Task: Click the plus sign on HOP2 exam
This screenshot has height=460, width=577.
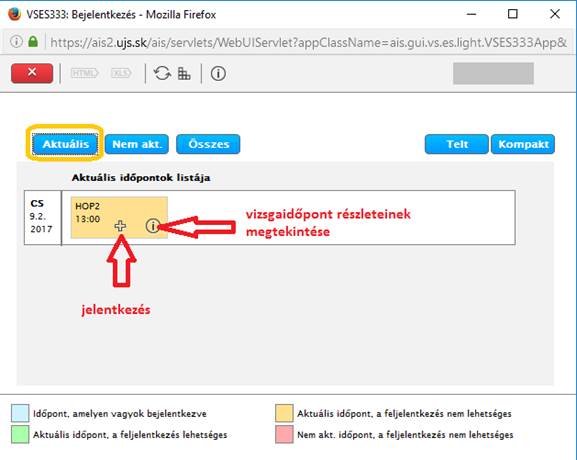Action: click(120, 226)
